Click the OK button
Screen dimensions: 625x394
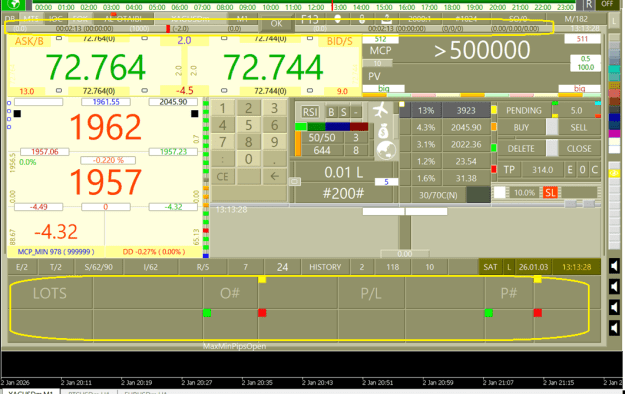click(x=277, y=24)
